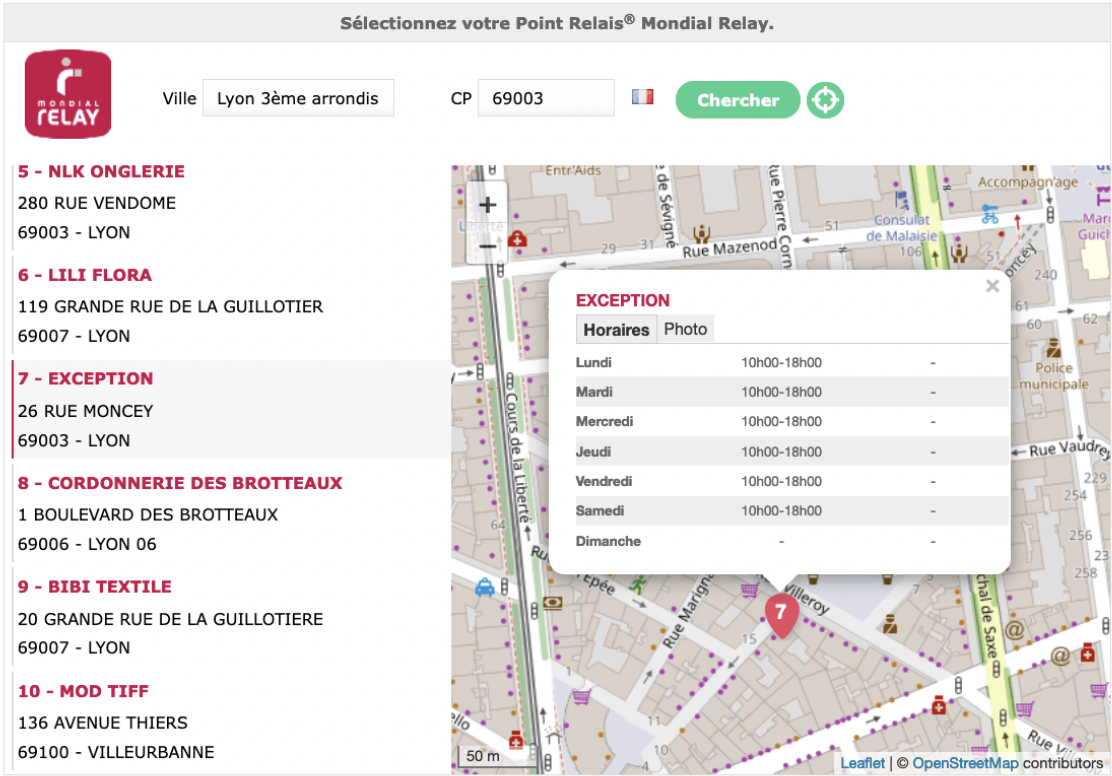Image resolution: width=1112 pixels, height=776 pixels.
Task: Click the Dimanche hours row
Action: click(792, 541)
